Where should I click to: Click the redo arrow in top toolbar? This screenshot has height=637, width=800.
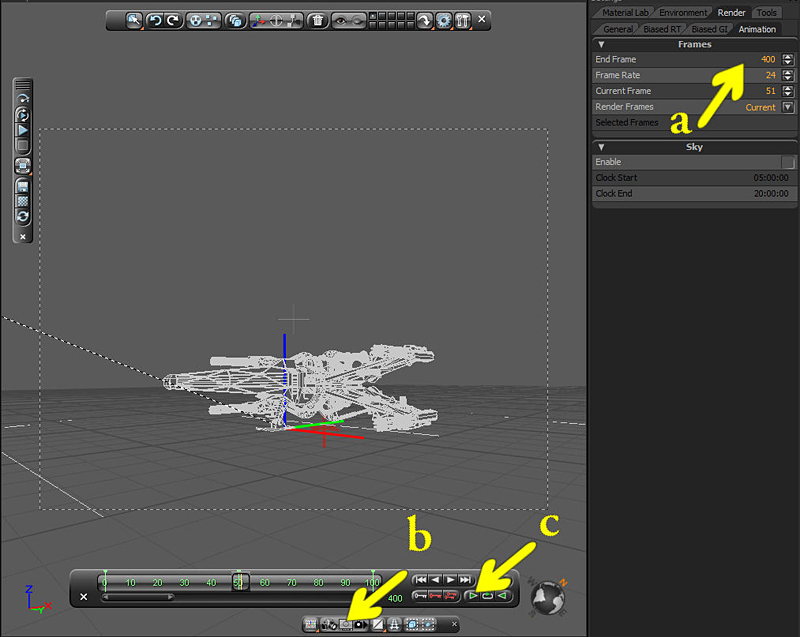point(172,20)
